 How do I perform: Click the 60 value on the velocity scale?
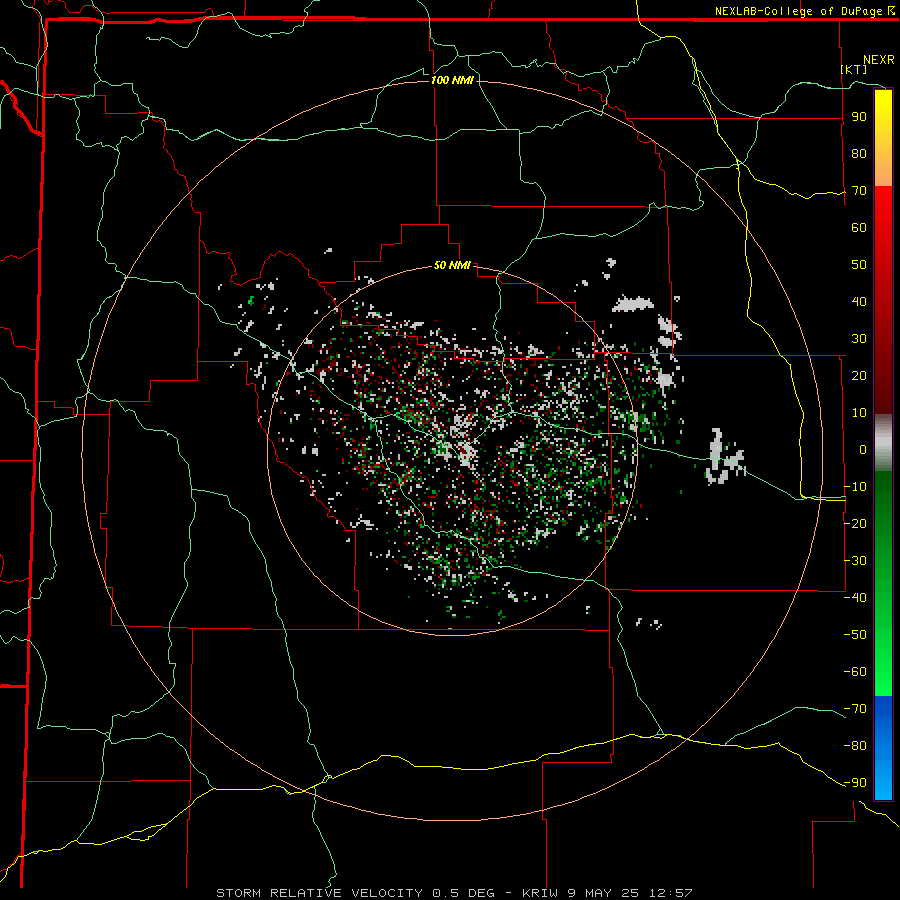(859, 228)
